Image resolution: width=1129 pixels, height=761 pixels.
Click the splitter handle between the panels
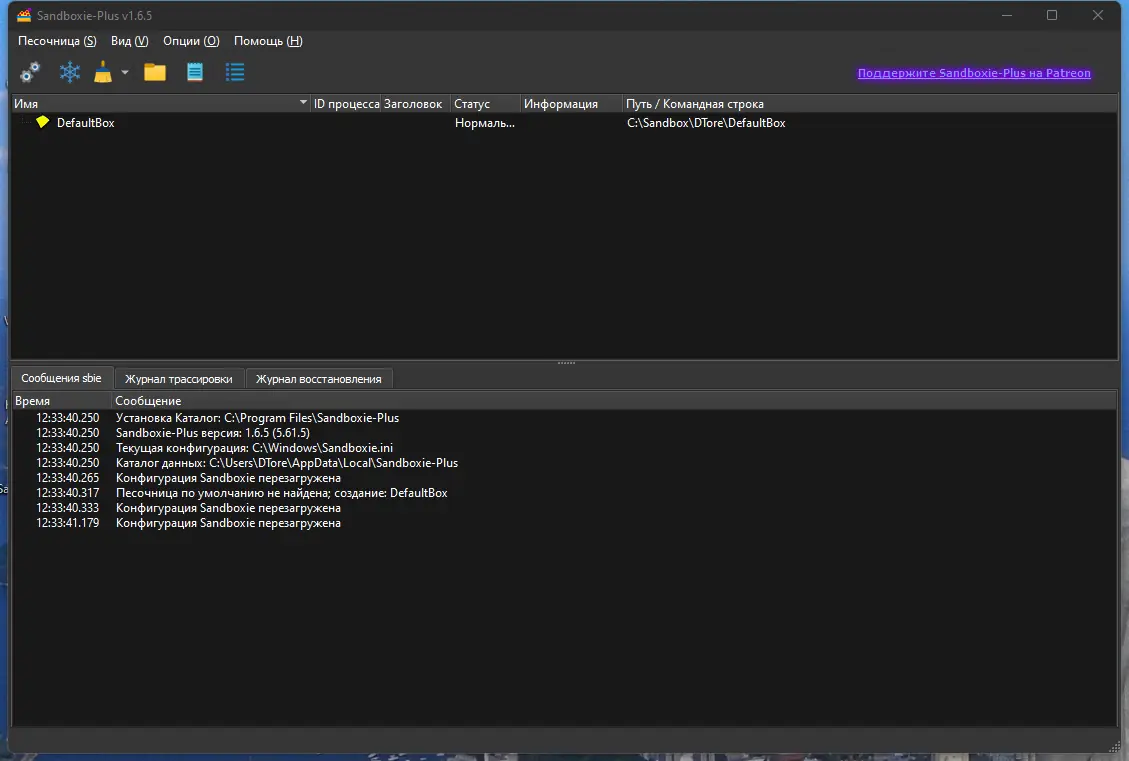566,363
